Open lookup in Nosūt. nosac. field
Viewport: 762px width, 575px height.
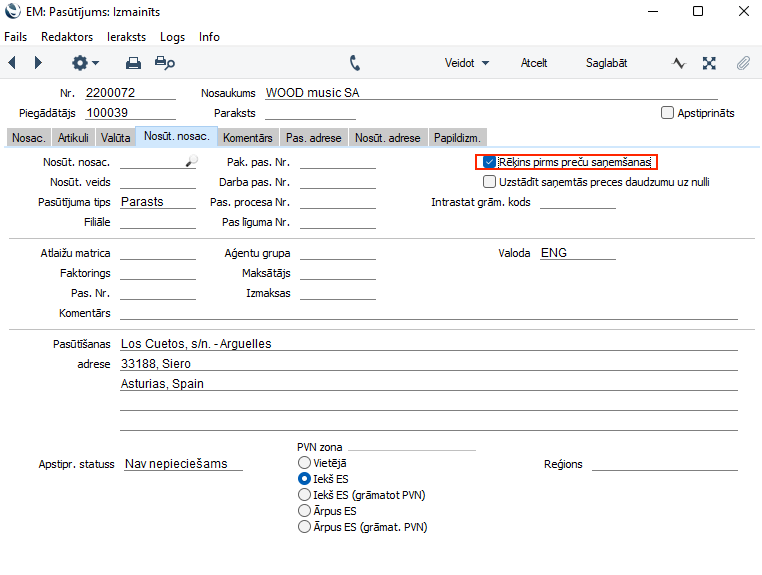[191, 161]
